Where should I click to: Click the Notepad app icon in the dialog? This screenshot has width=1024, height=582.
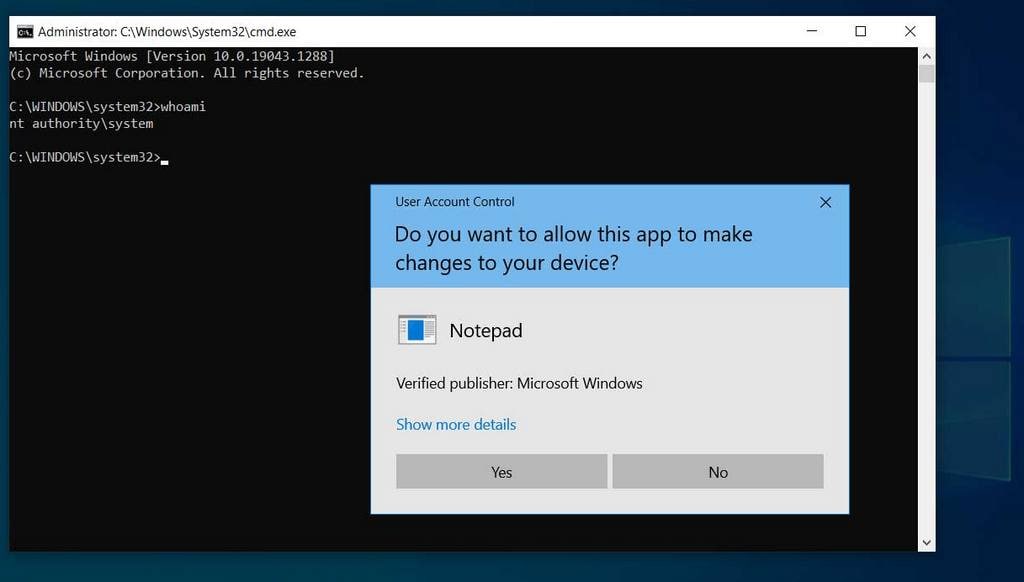(x=417, y=330)
